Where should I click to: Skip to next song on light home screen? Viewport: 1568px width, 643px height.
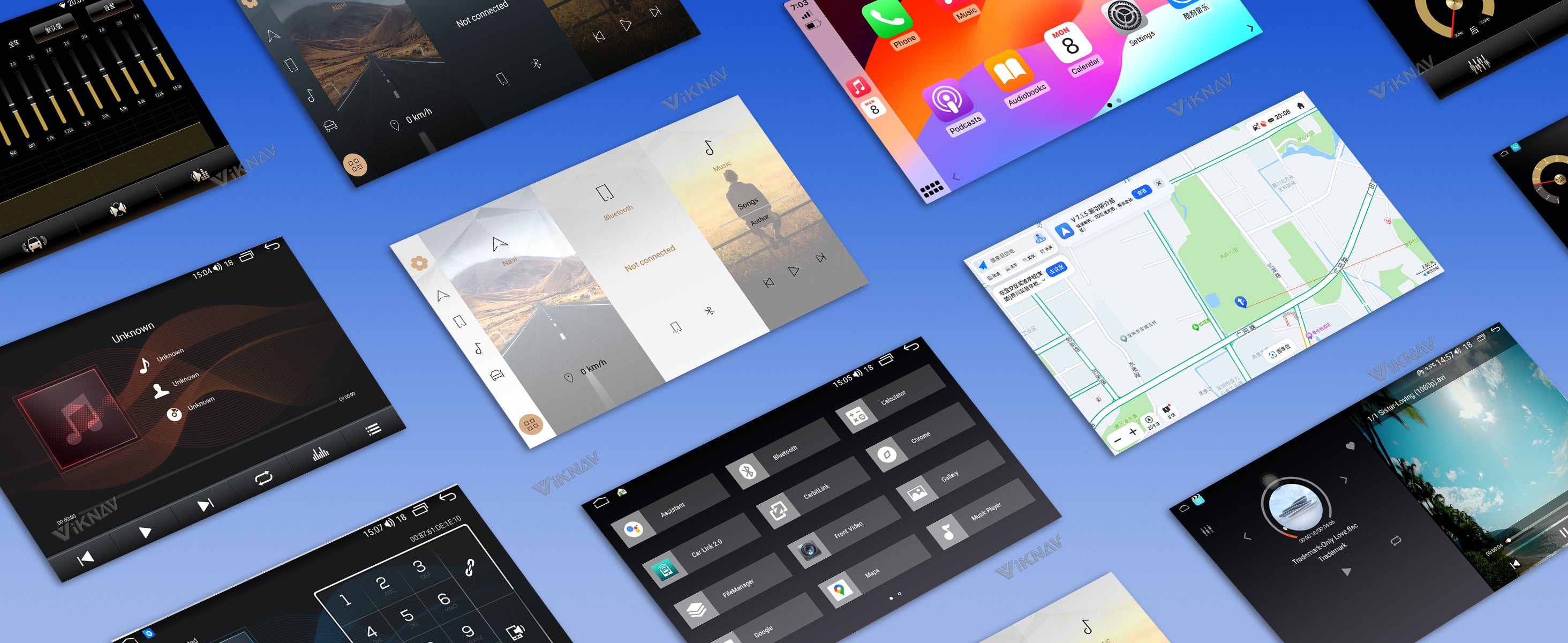820,258
